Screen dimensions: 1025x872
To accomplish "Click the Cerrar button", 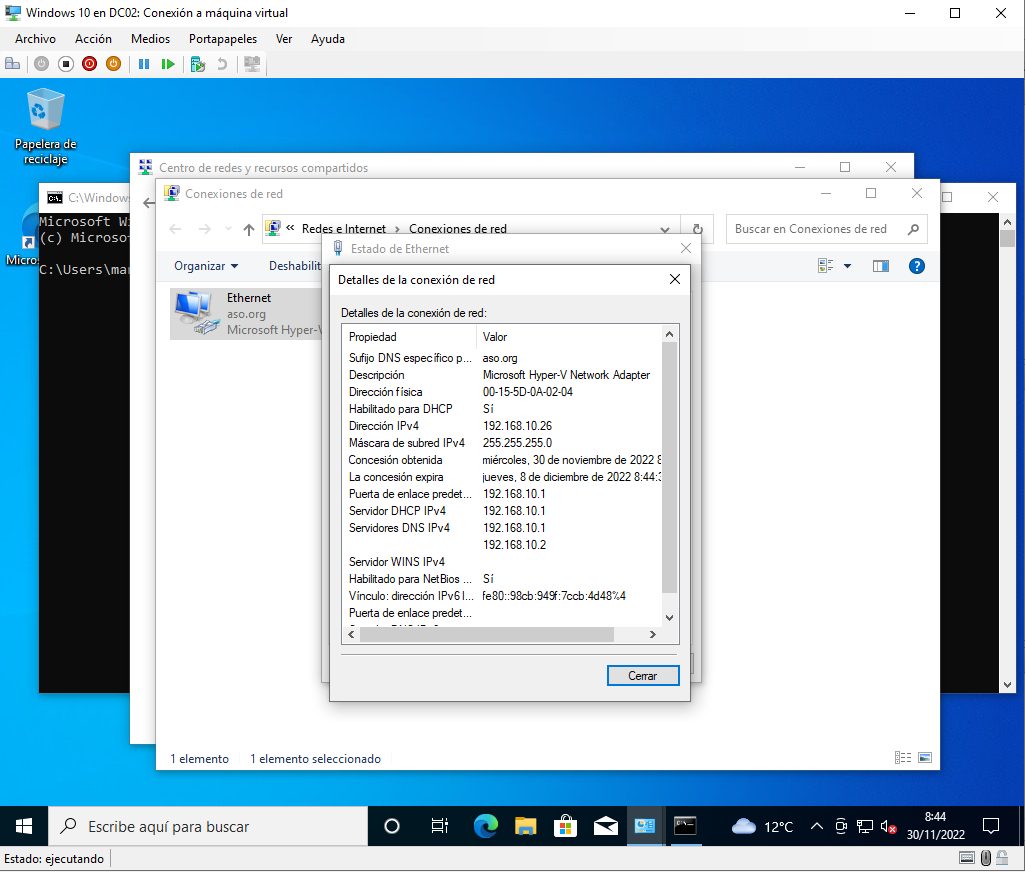I will 643,676.
